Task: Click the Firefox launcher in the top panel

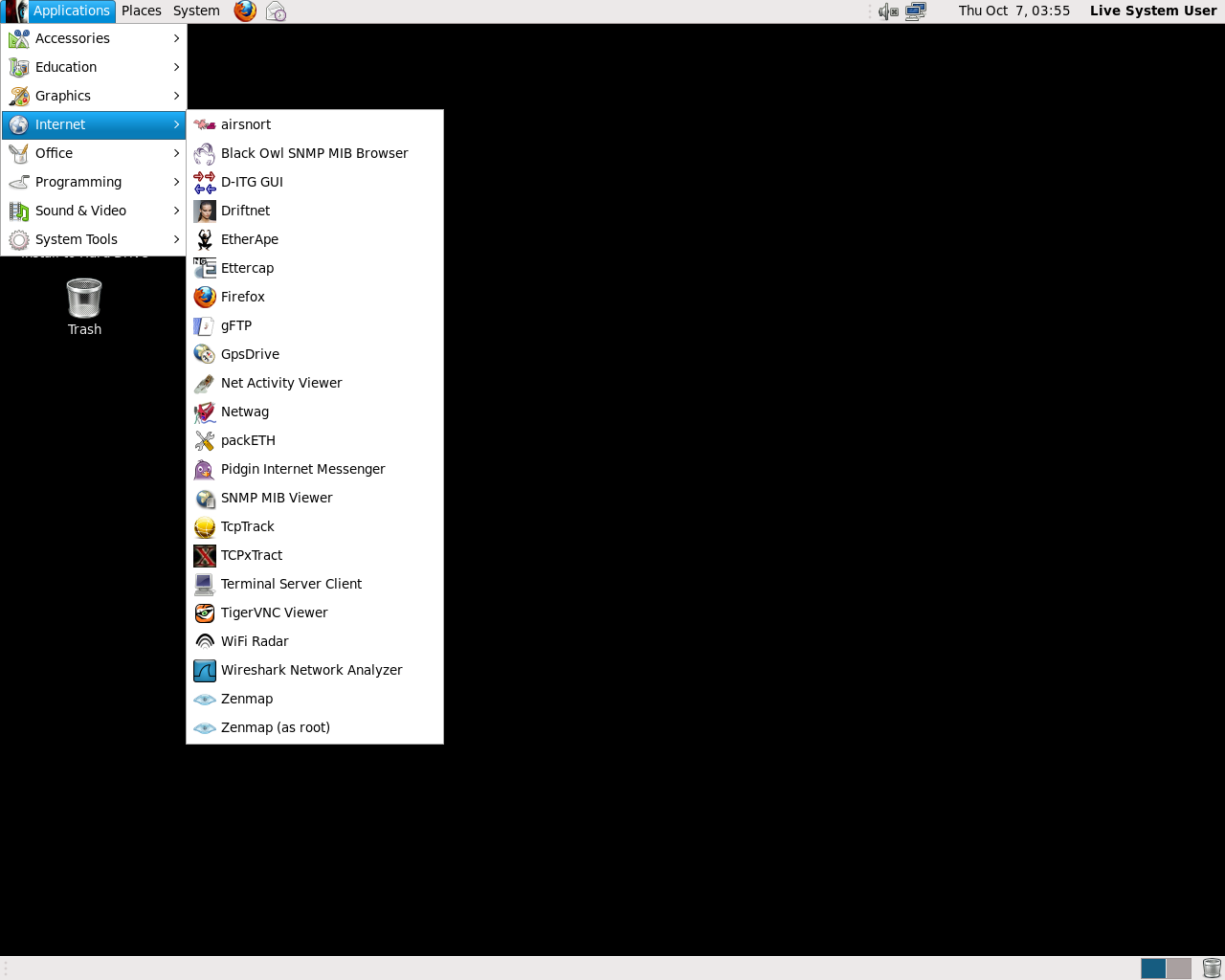Action: coord(245,11)
